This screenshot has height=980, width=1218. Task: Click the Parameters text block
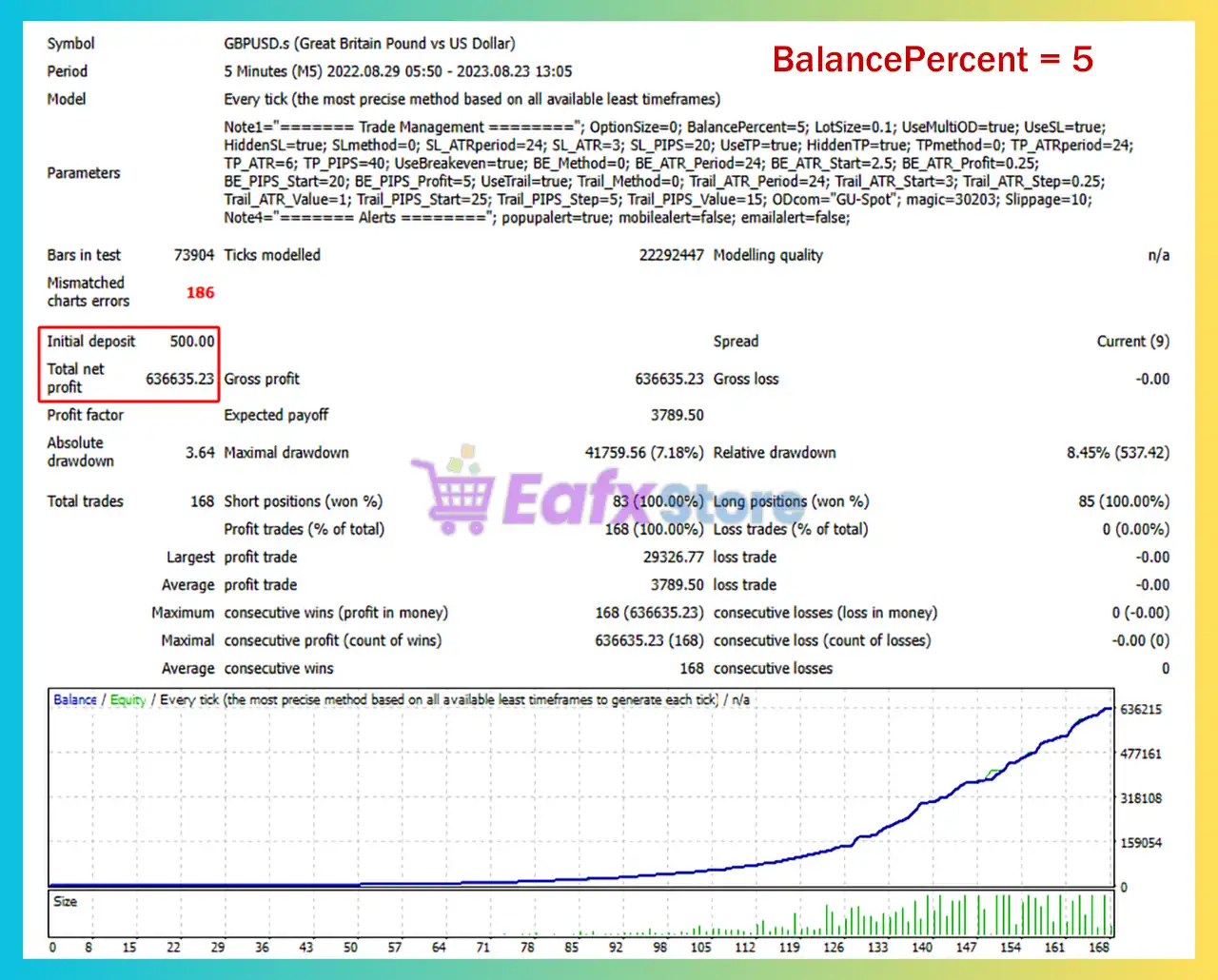[678, 172]
